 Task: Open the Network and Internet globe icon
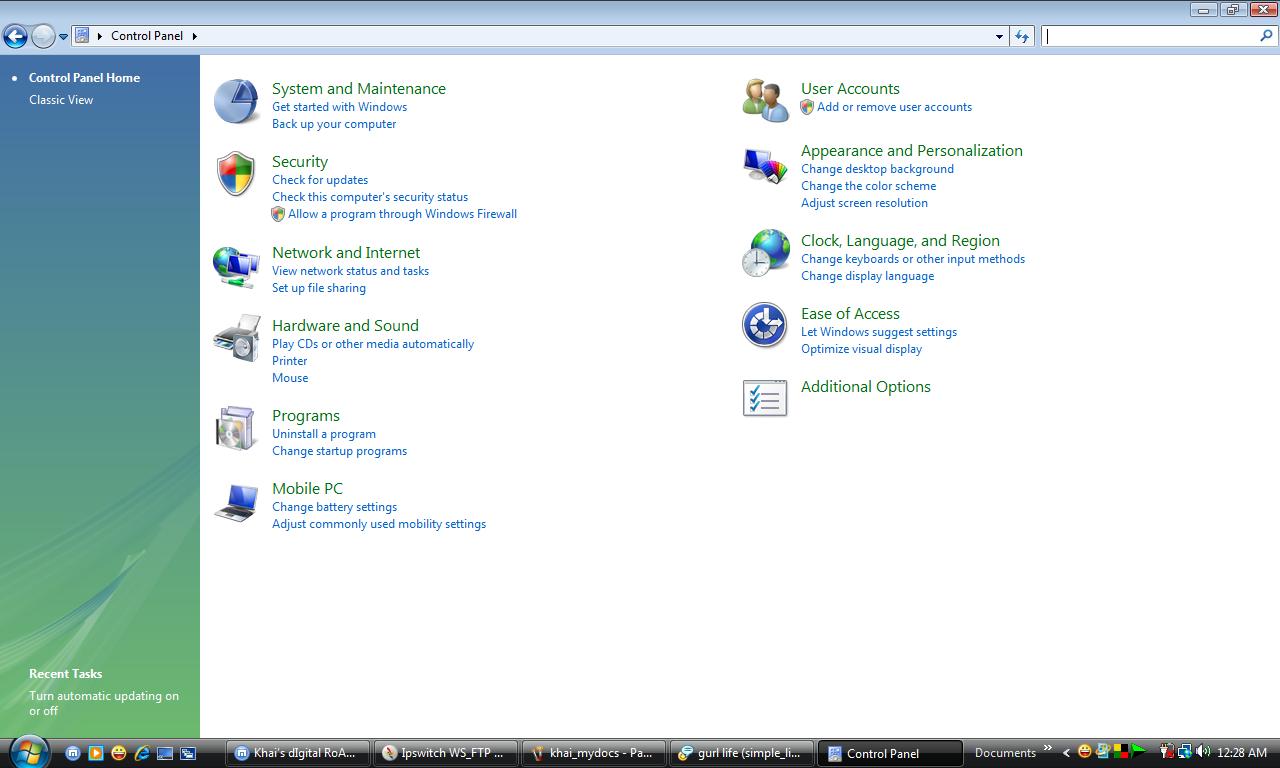click(x=237, y=267)
